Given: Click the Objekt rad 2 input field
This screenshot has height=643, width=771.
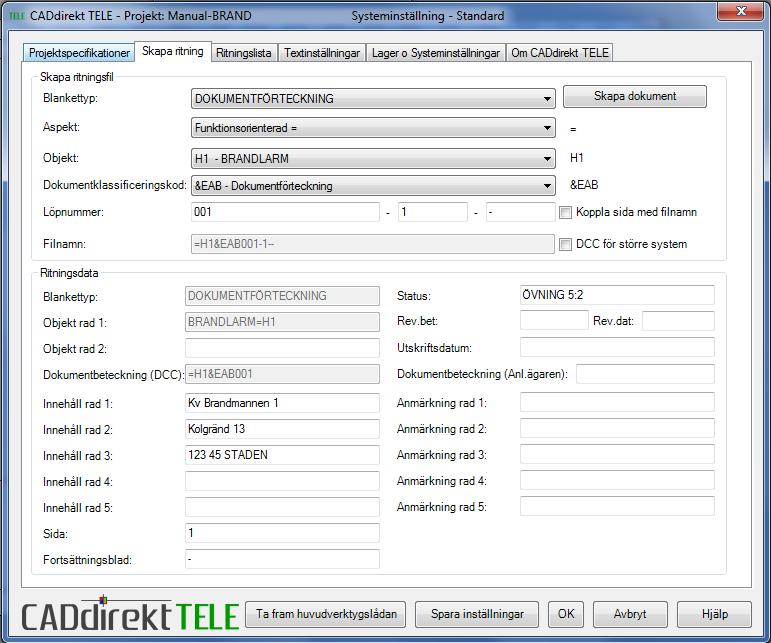Looking at the screenshot, I should pos(282,348).
